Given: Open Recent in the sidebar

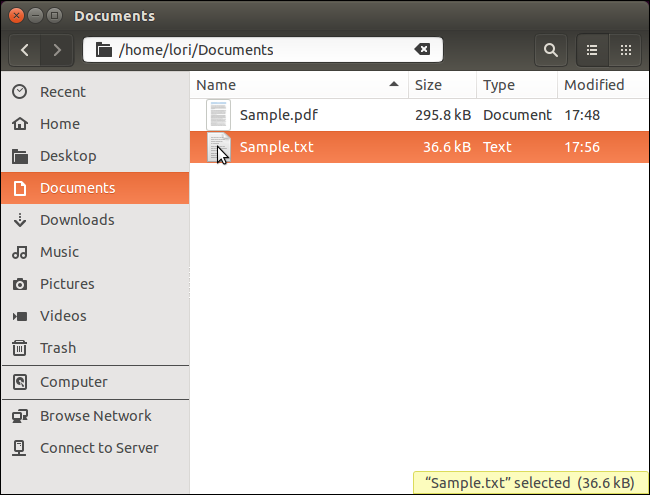Looking at the screenshot, I should click(x=62, y=92).
